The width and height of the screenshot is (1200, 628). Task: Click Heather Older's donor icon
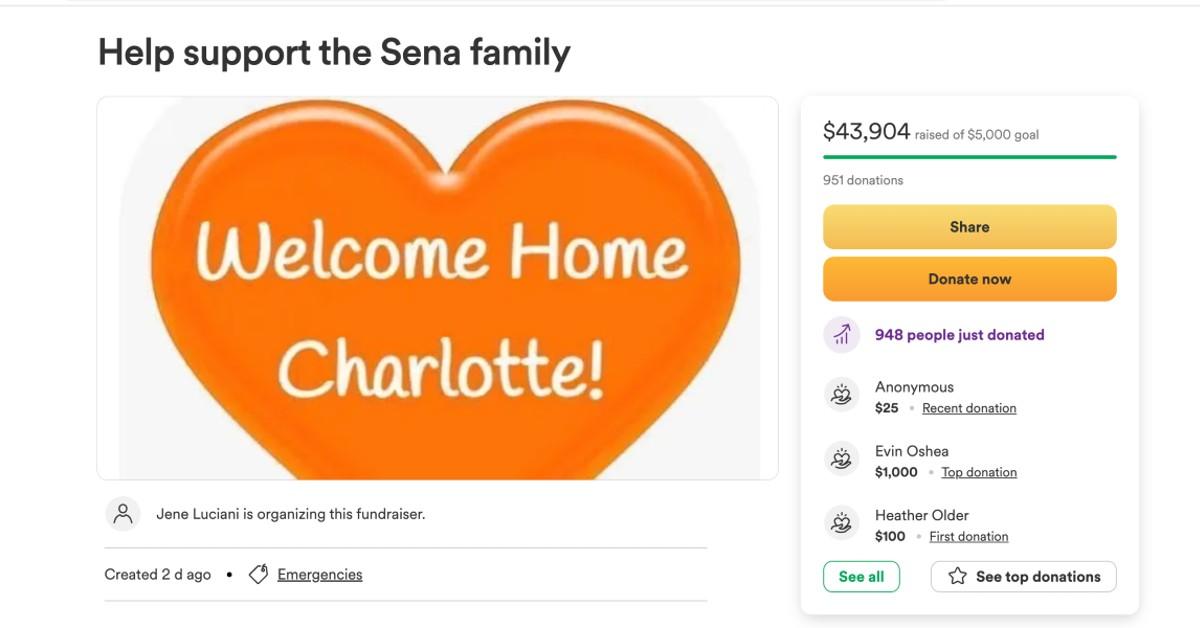[841, 522]
